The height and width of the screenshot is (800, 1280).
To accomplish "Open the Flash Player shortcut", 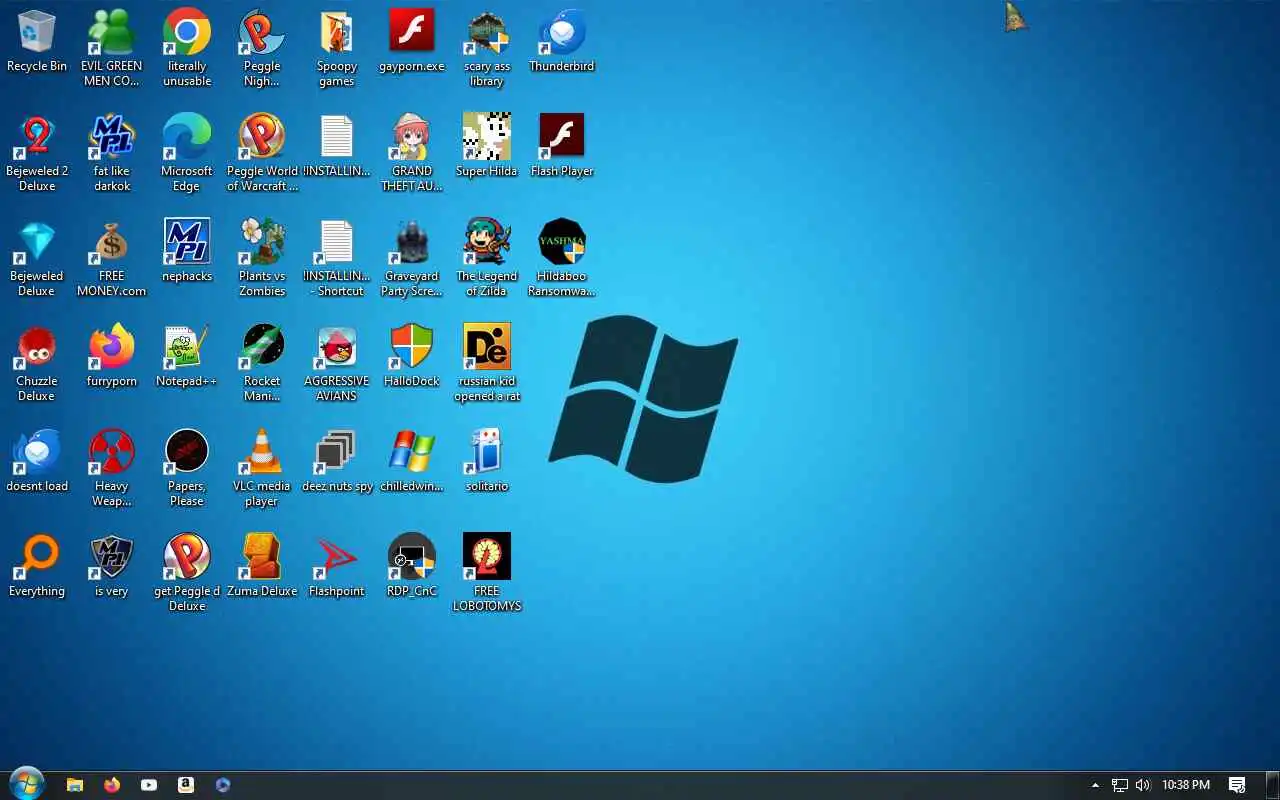I will coord(562,147).
